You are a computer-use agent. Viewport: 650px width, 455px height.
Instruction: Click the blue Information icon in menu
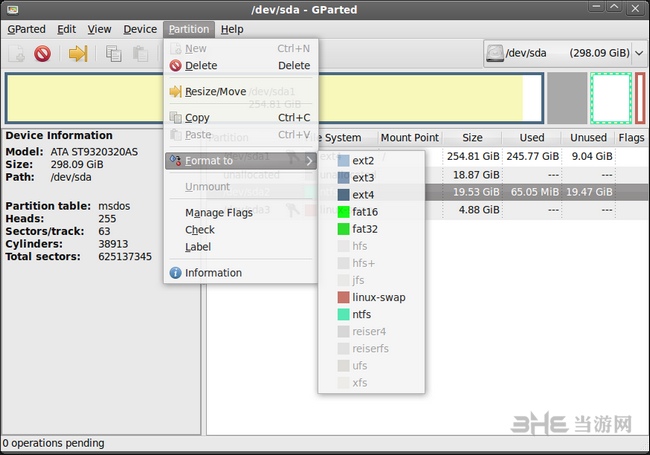pos(175,273)
